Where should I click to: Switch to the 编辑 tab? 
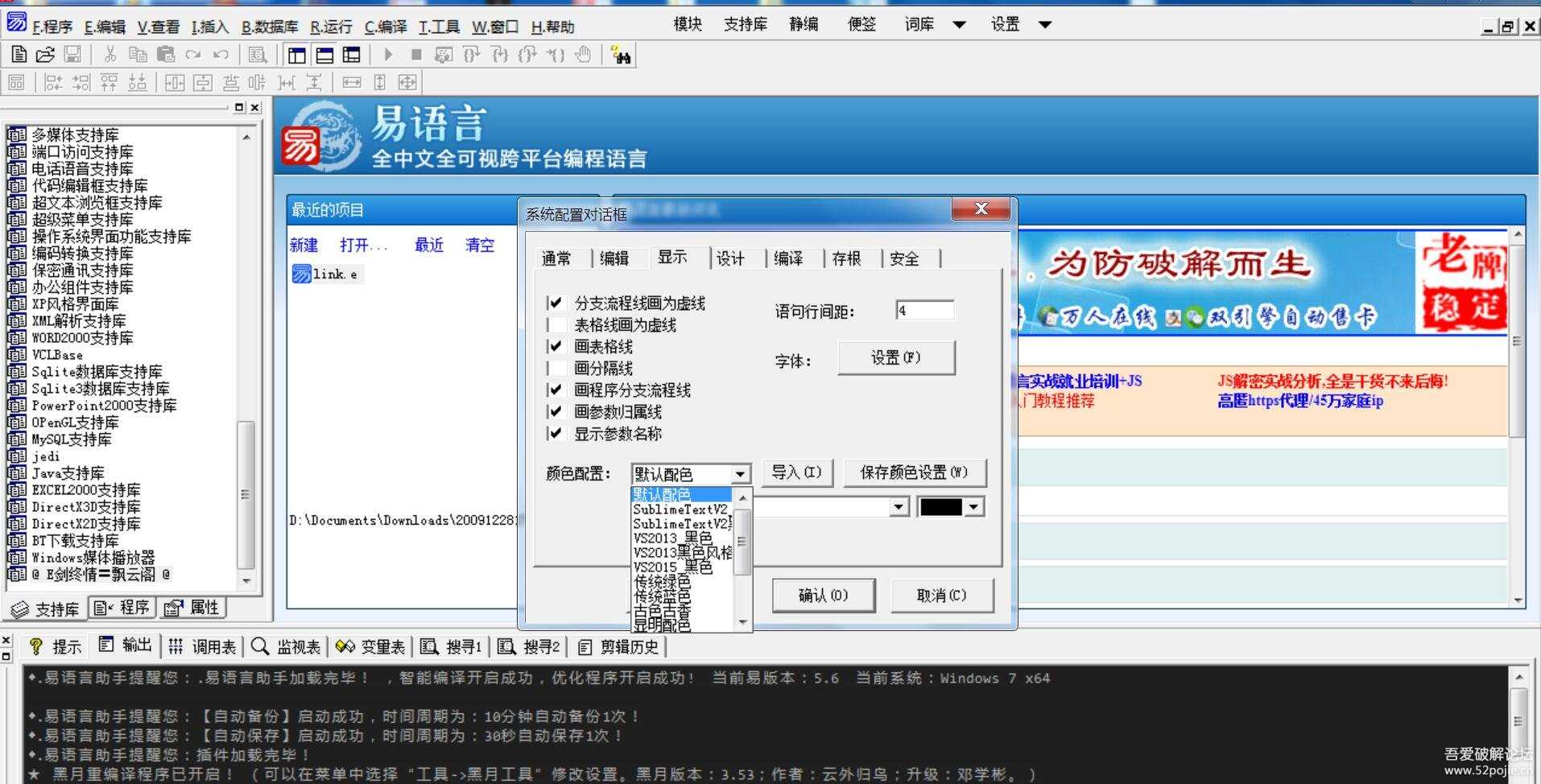[614, 258]
